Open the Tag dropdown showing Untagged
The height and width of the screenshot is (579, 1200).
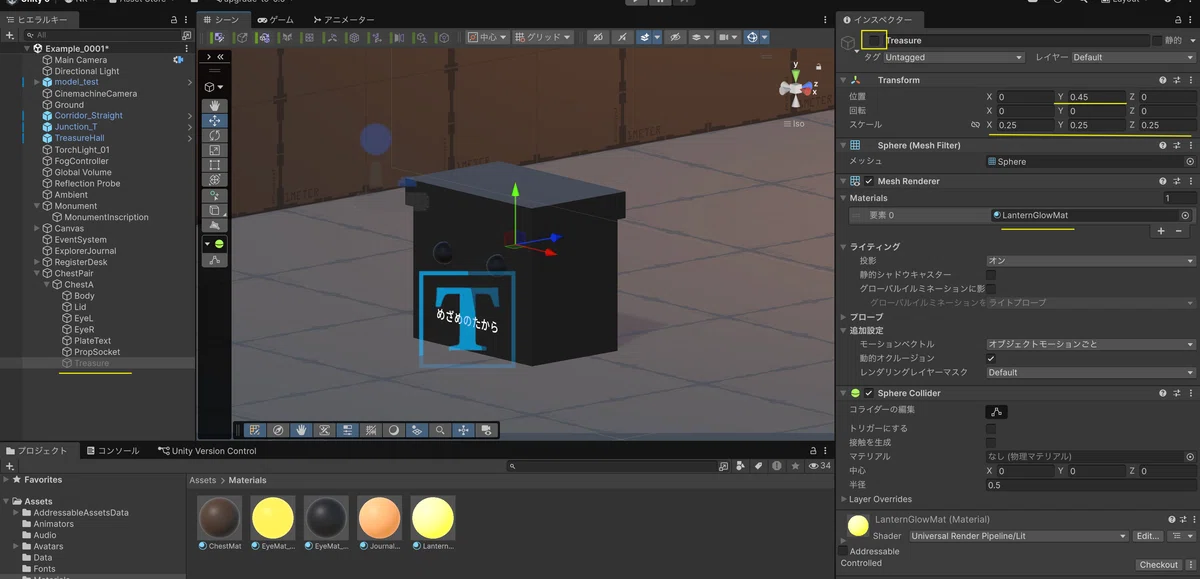pyautogui.click(x=954, y=58)
